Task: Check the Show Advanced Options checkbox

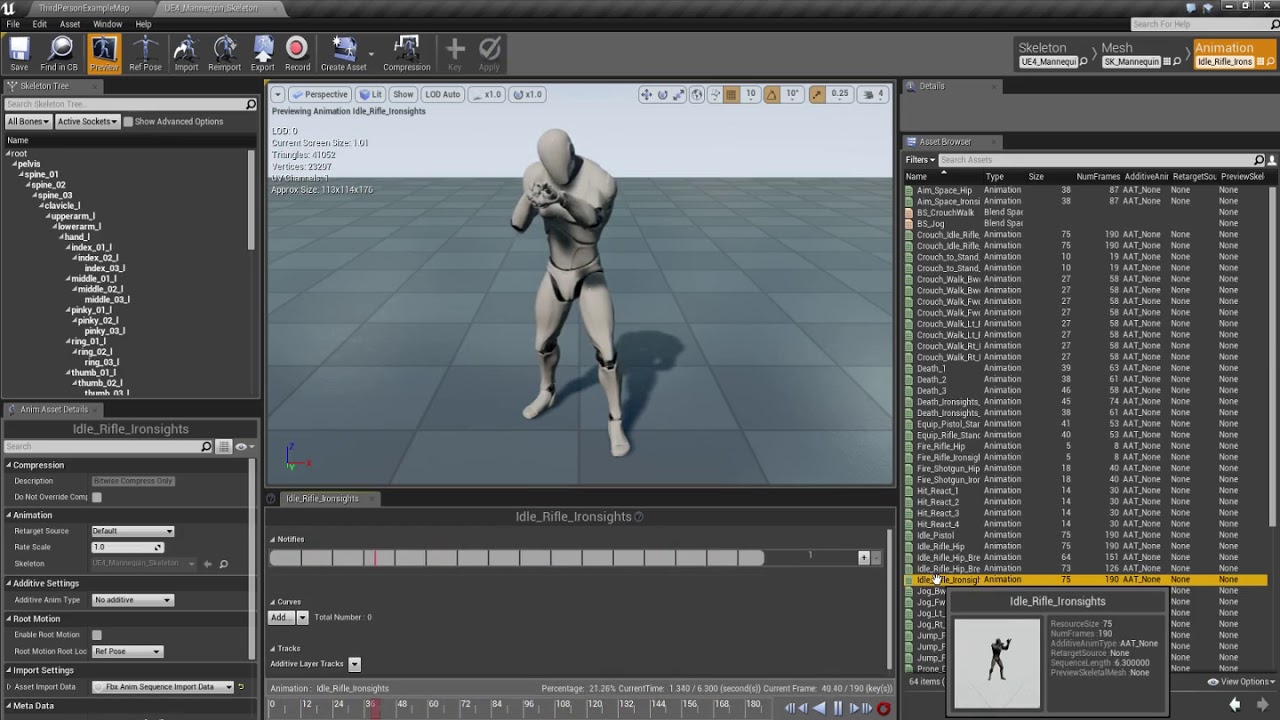Action: click(128, 122)
